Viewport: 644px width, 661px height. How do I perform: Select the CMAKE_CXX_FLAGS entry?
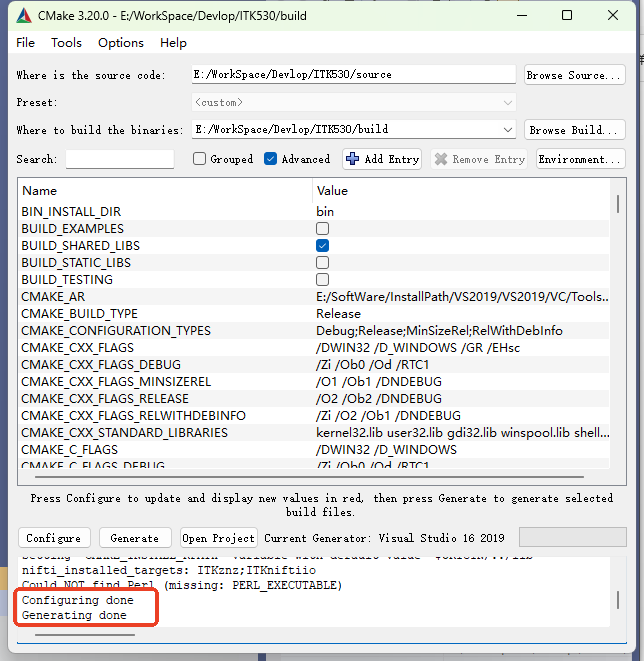pos(78,348)
